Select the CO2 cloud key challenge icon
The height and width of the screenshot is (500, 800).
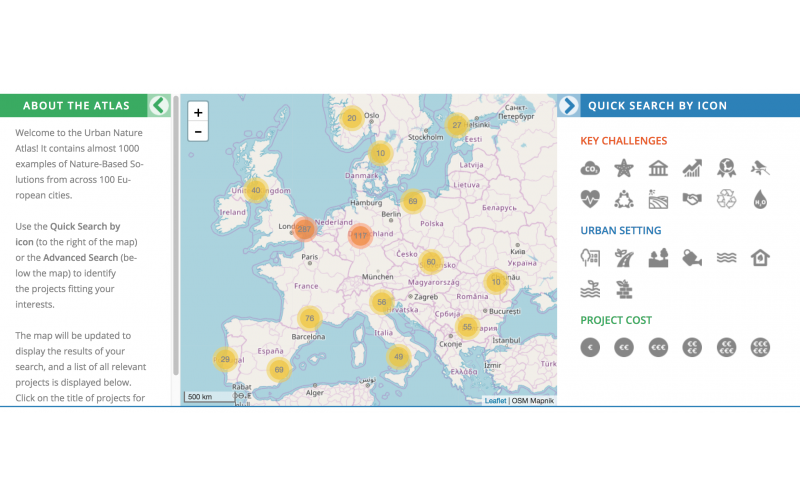tap(591, 169)
